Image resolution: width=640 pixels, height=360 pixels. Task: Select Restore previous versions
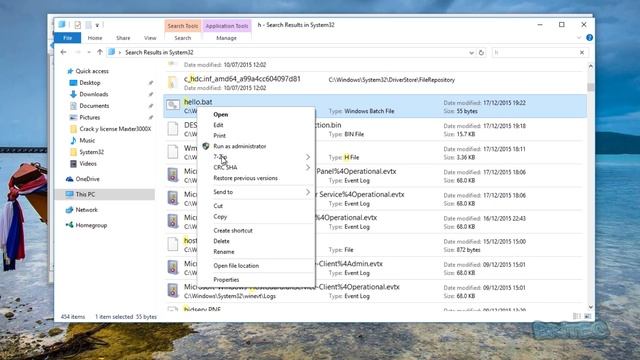coord(245,178)
